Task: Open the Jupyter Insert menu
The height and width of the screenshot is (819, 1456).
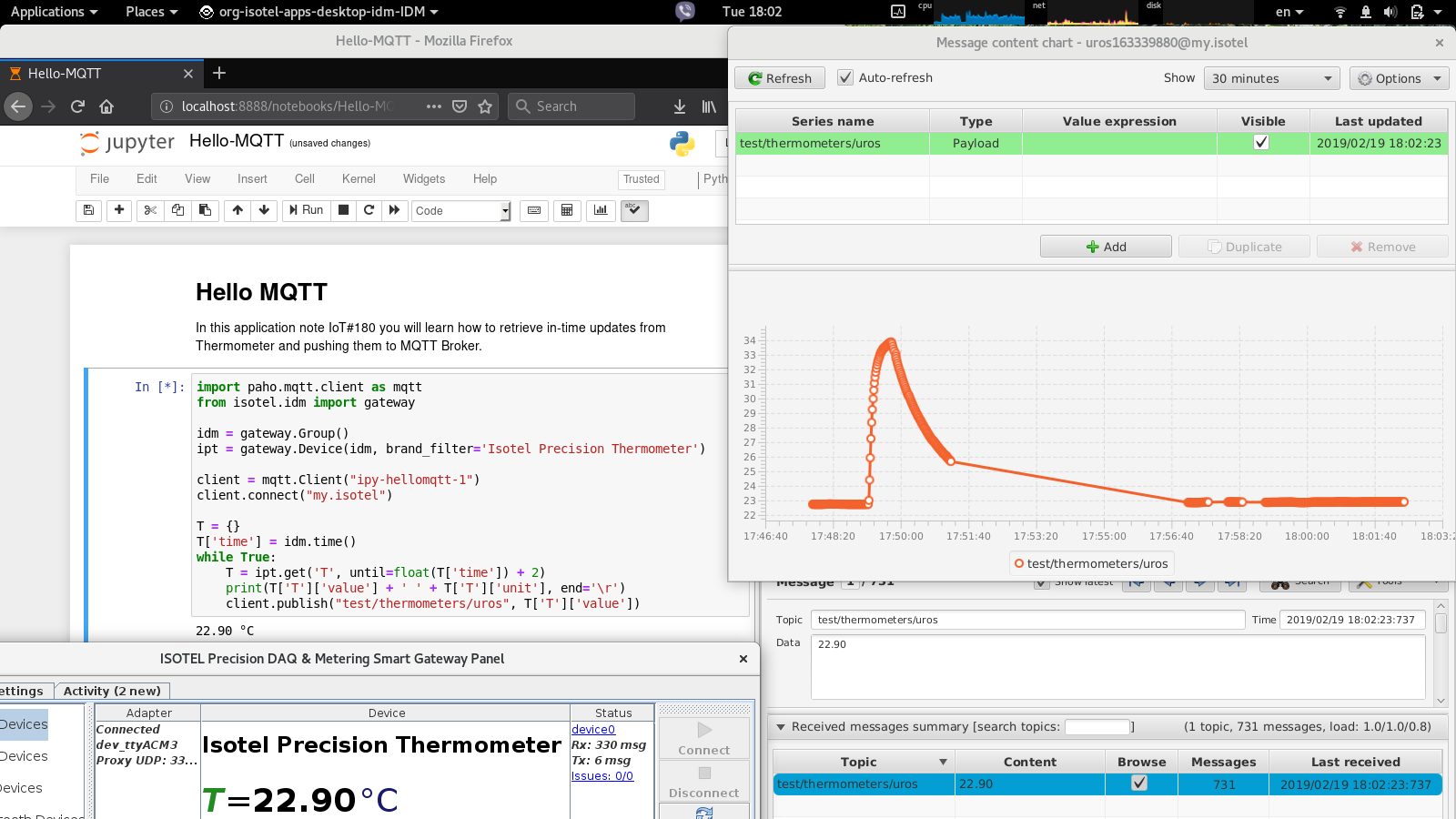Action: (252, 178)
